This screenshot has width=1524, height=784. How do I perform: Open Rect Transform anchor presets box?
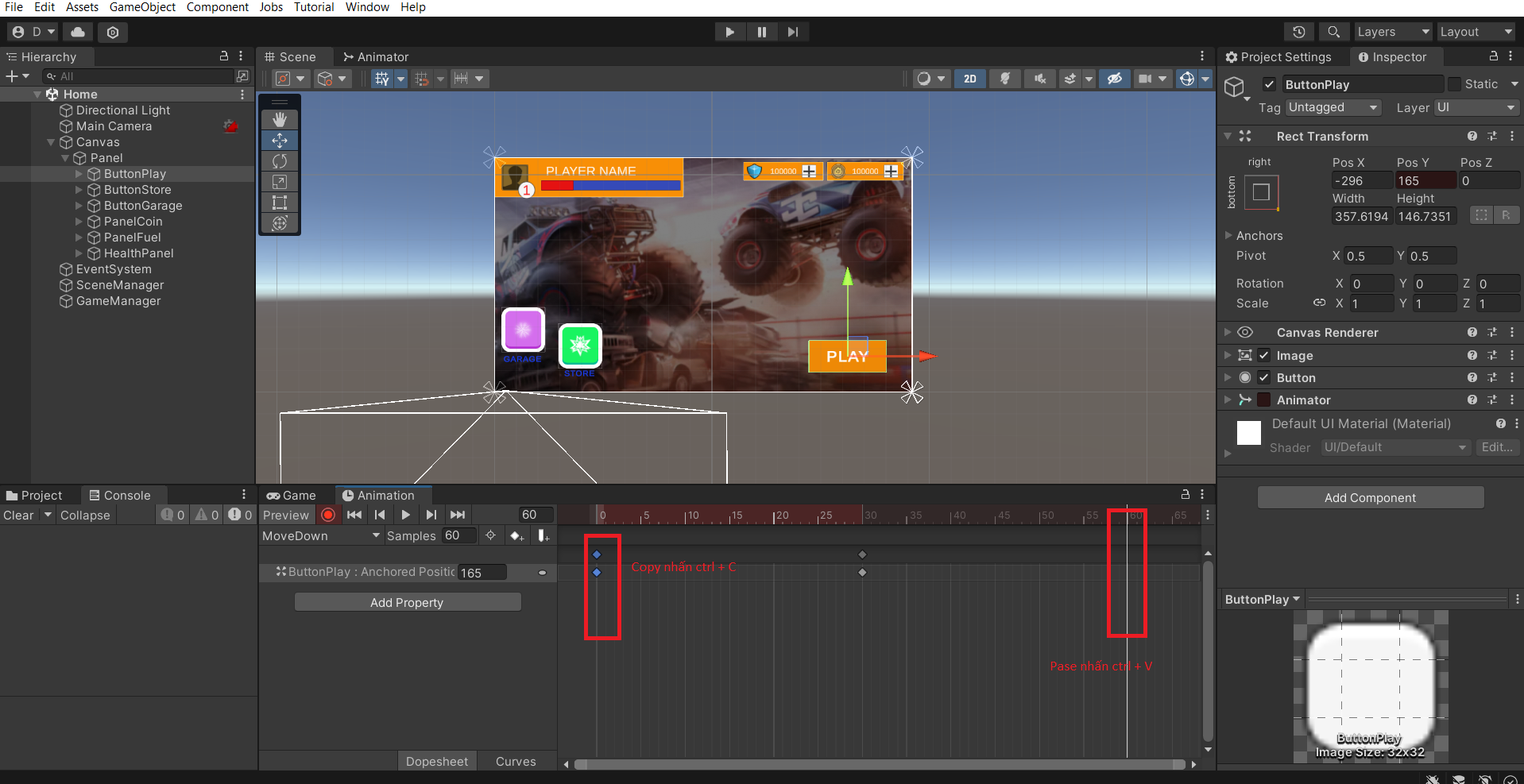[x=1261, y=192]
